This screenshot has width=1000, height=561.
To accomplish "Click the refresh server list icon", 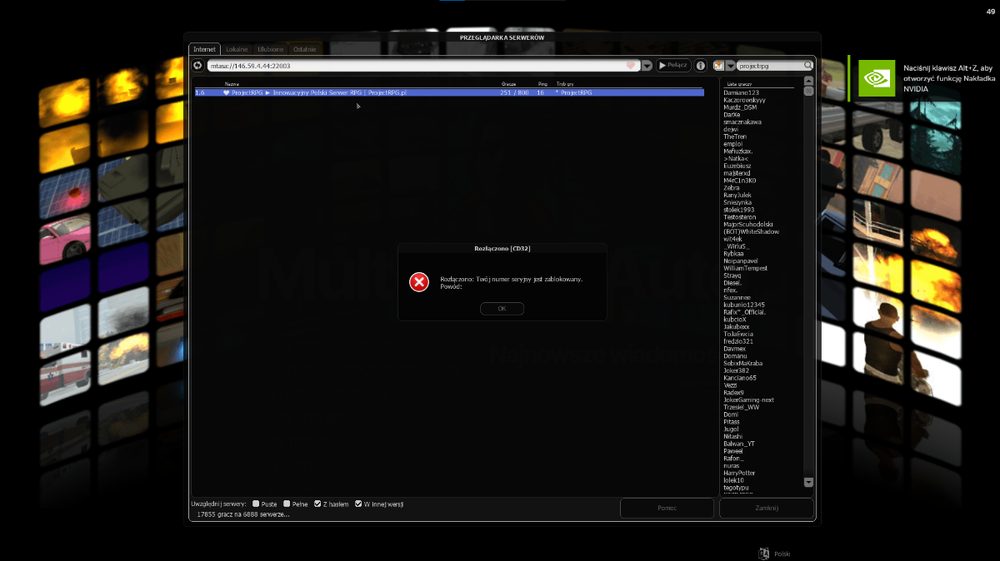I will tap(198, 66).
